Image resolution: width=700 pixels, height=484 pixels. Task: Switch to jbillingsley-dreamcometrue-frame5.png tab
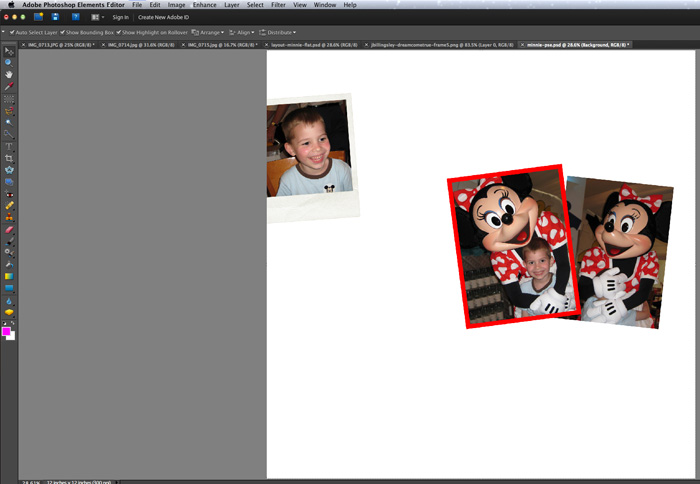point(442,45)
